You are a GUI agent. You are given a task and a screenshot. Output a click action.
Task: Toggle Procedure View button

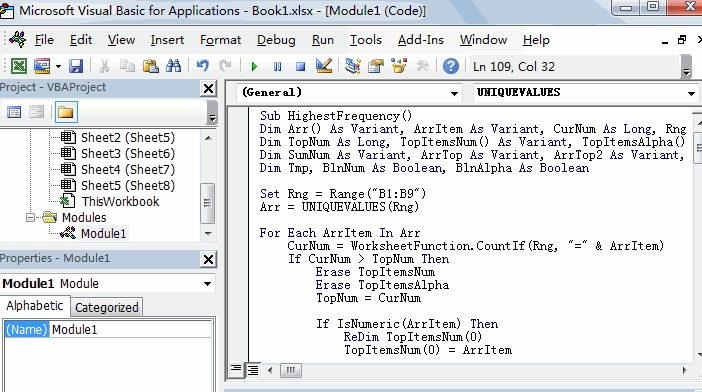(x=235, y=370)
